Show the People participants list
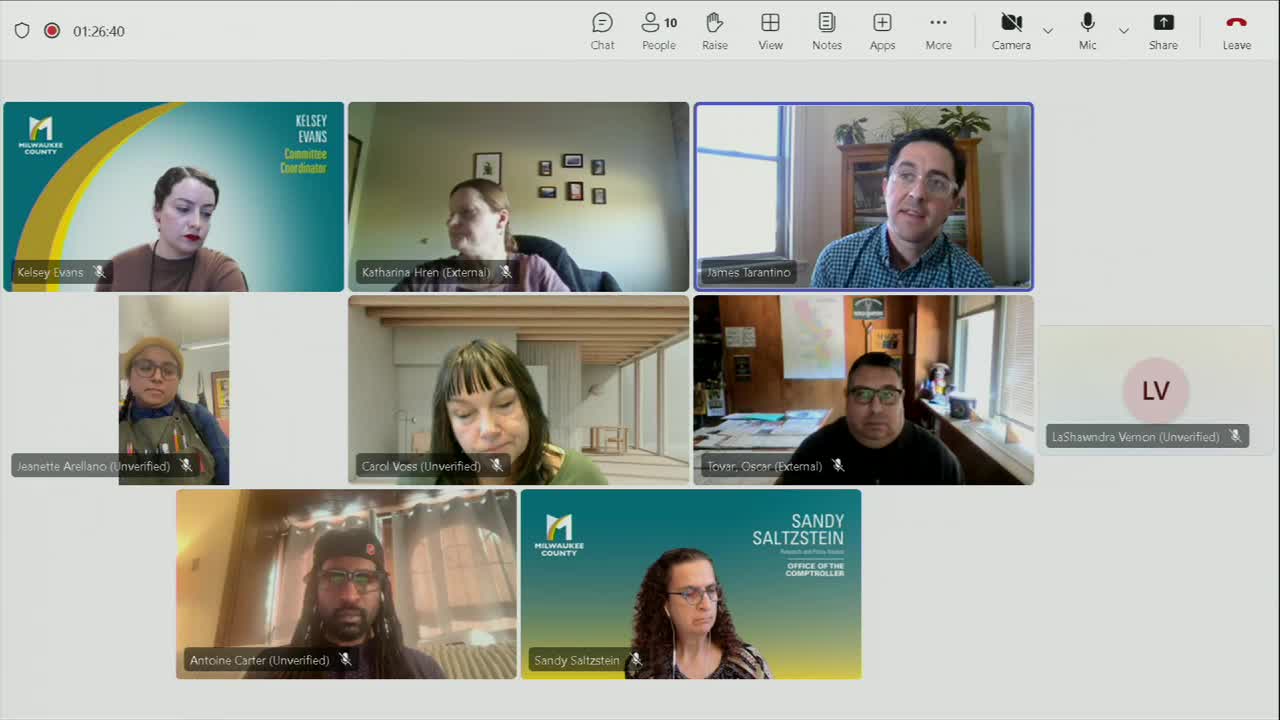Image resolution: width=1280 pixels, height=720 pixels. pyautogui.click(x=658, y=31)
